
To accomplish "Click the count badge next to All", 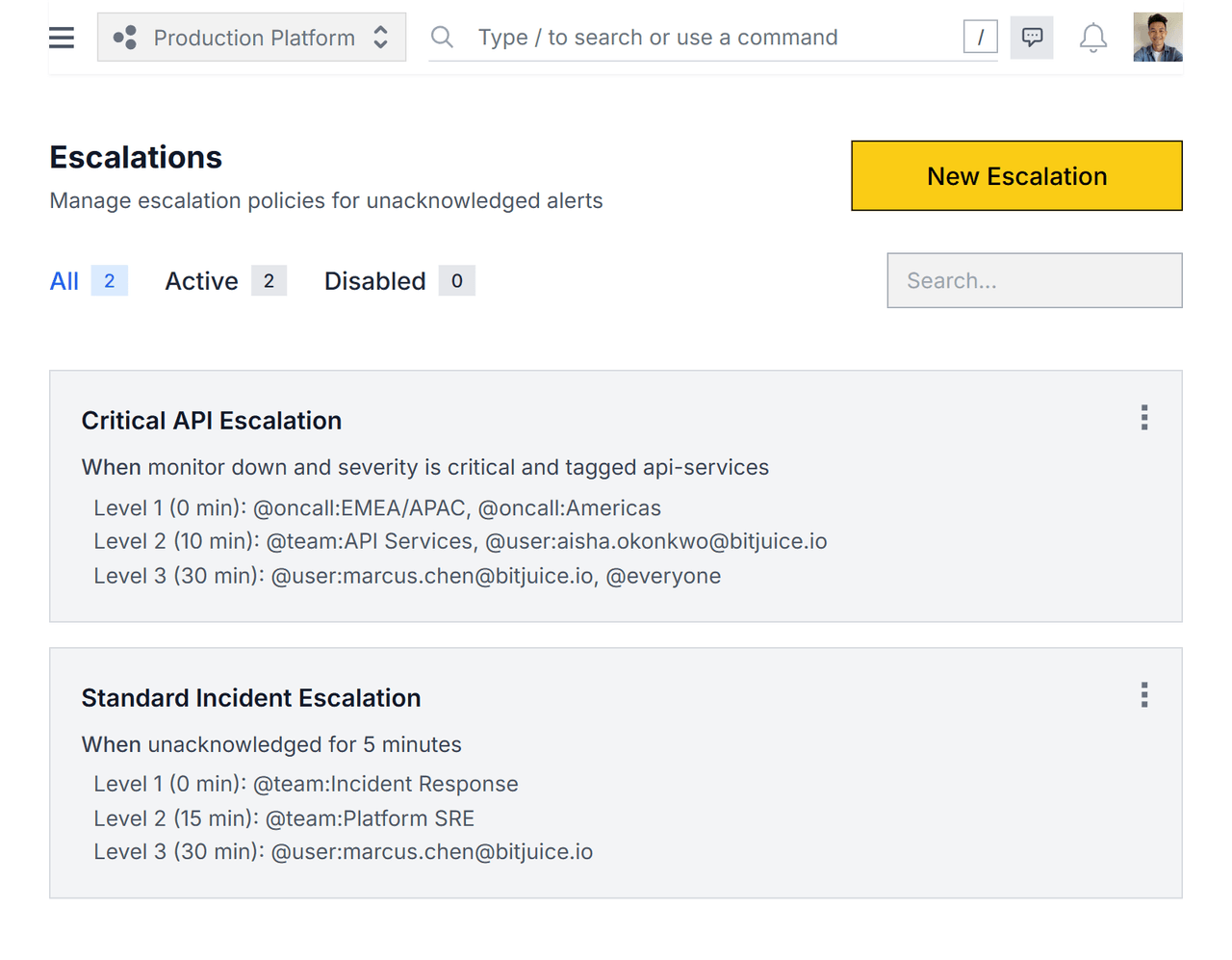I will pyautogui.click(x=106, y=280).
